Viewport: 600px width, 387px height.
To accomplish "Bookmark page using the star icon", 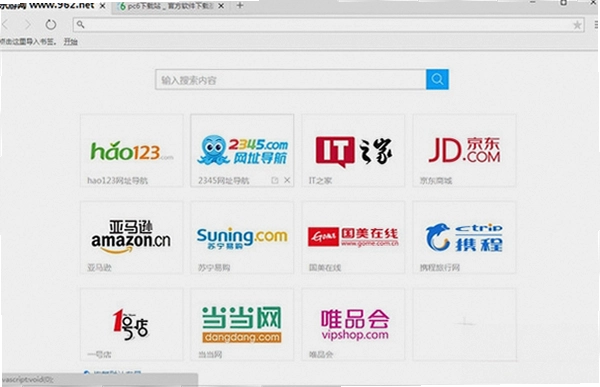I will (577, 25).
